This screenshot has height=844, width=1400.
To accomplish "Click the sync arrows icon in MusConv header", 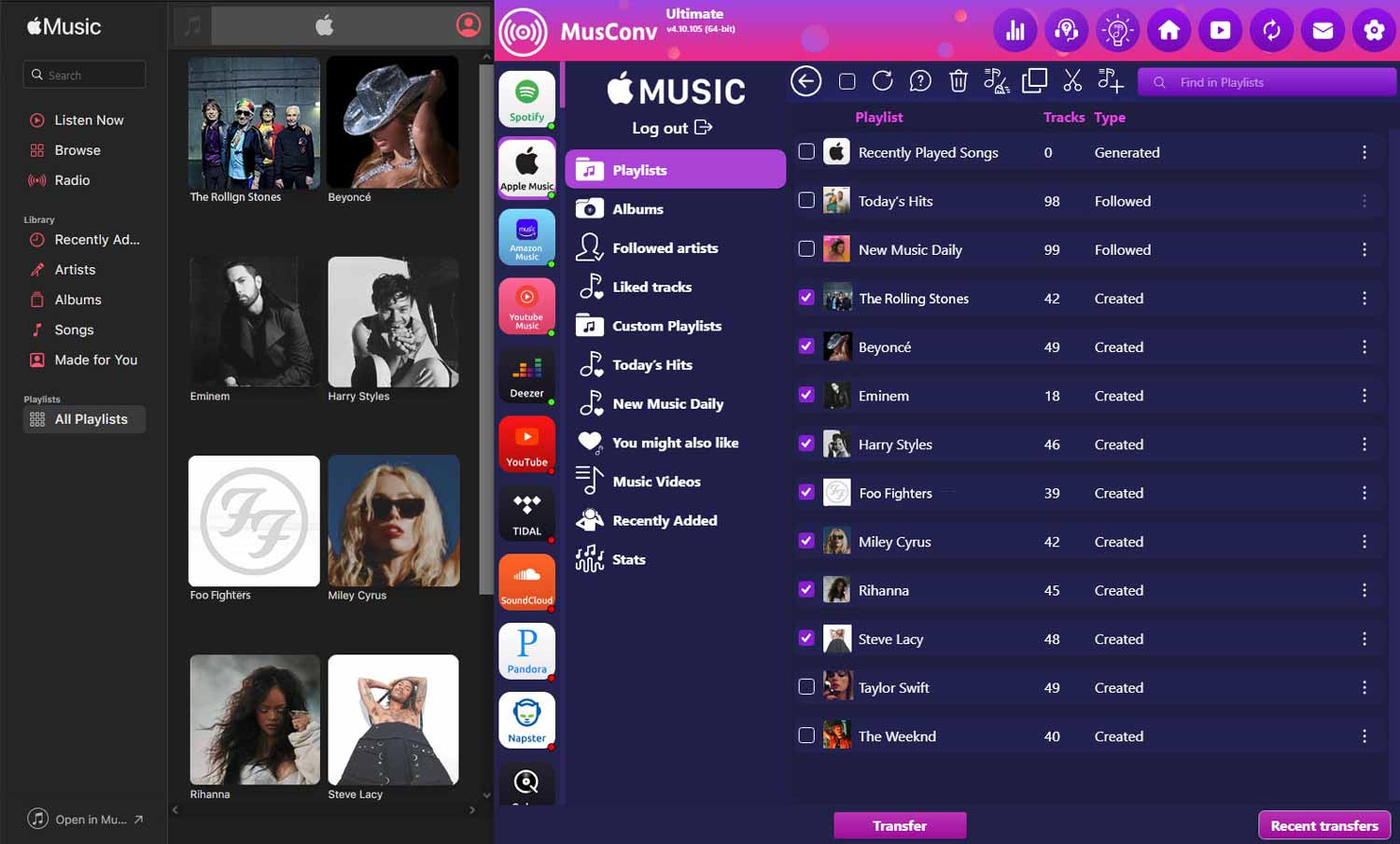I will click(x=1271, y=31).
